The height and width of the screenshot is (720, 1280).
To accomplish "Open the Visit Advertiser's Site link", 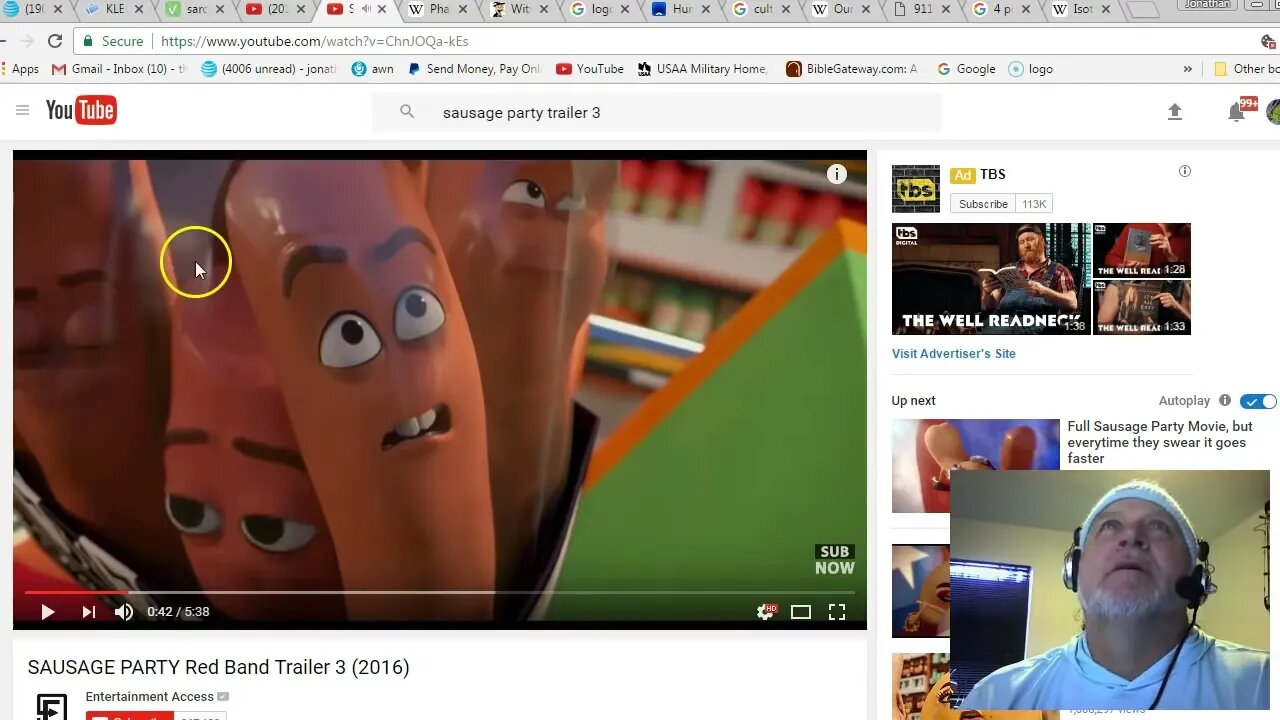I will coord(954,354).
